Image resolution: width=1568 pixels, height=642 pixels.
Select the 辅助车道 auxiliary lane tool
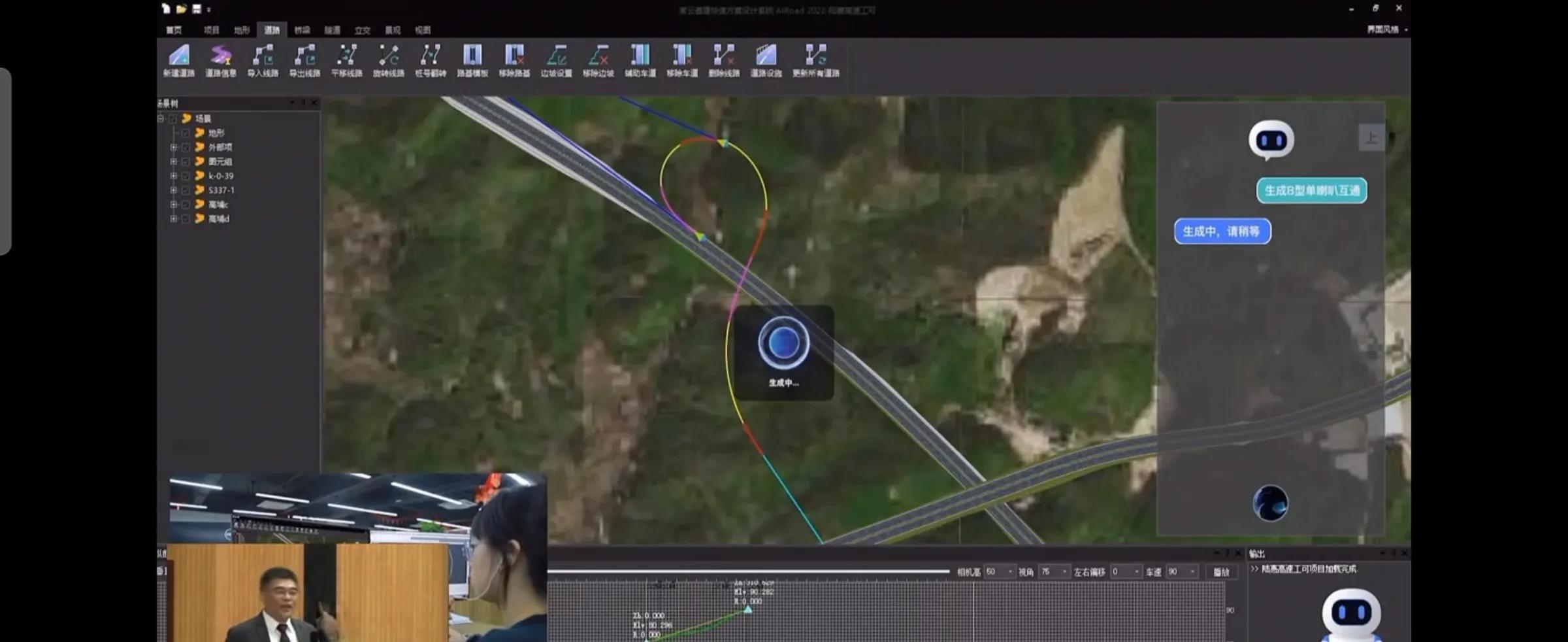(640, 61)
